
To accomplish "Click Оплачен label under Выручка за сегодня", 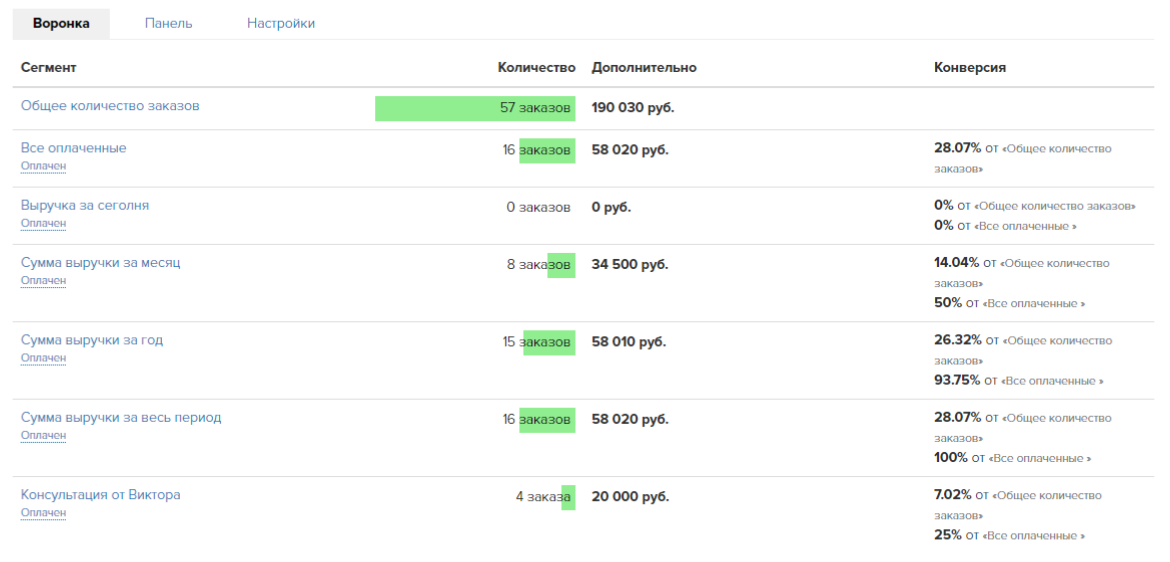I will [43, 223].
